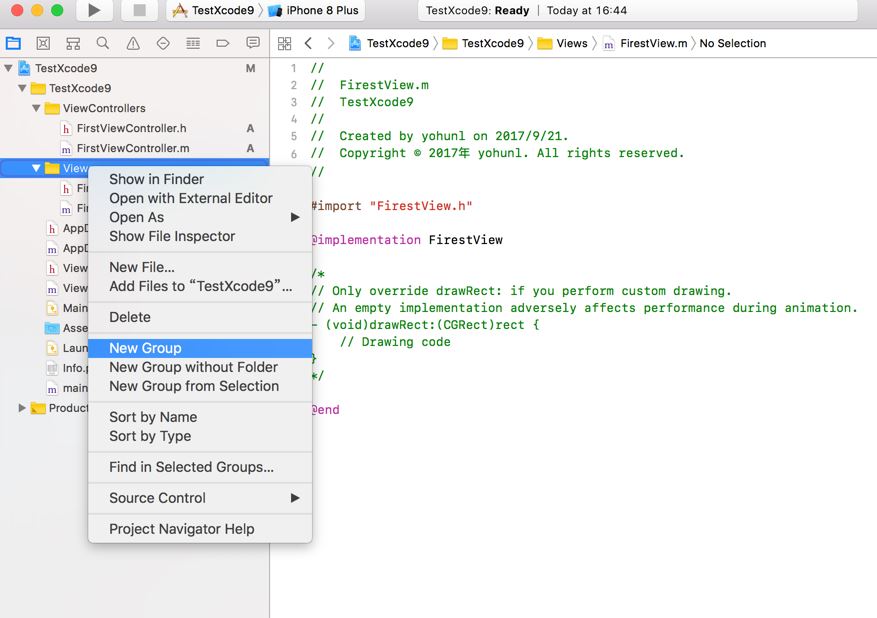Choose New File… from context menu
This screenshot has width=877, height=618.
[200, 267]
